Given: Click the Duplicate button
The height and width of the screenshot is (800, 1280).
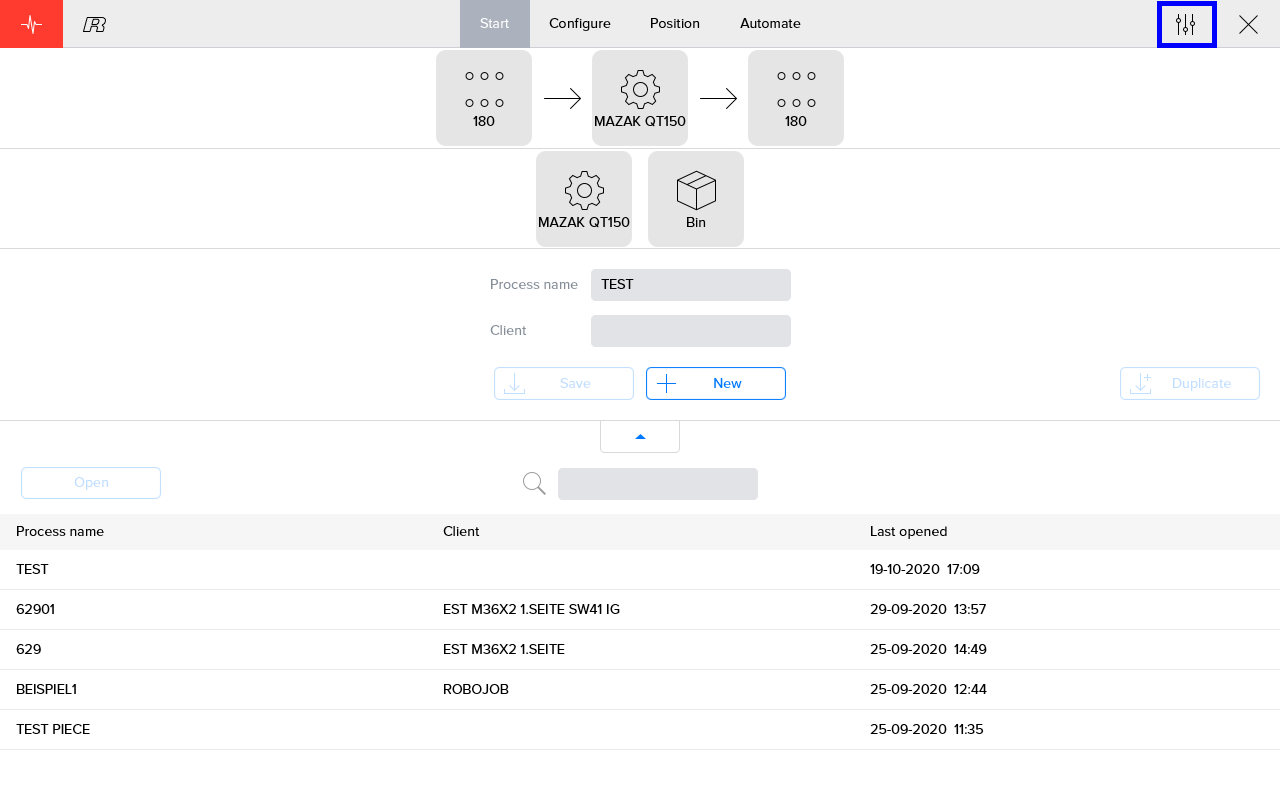Looking at the screenshot, I should [x=1190, y=383].
